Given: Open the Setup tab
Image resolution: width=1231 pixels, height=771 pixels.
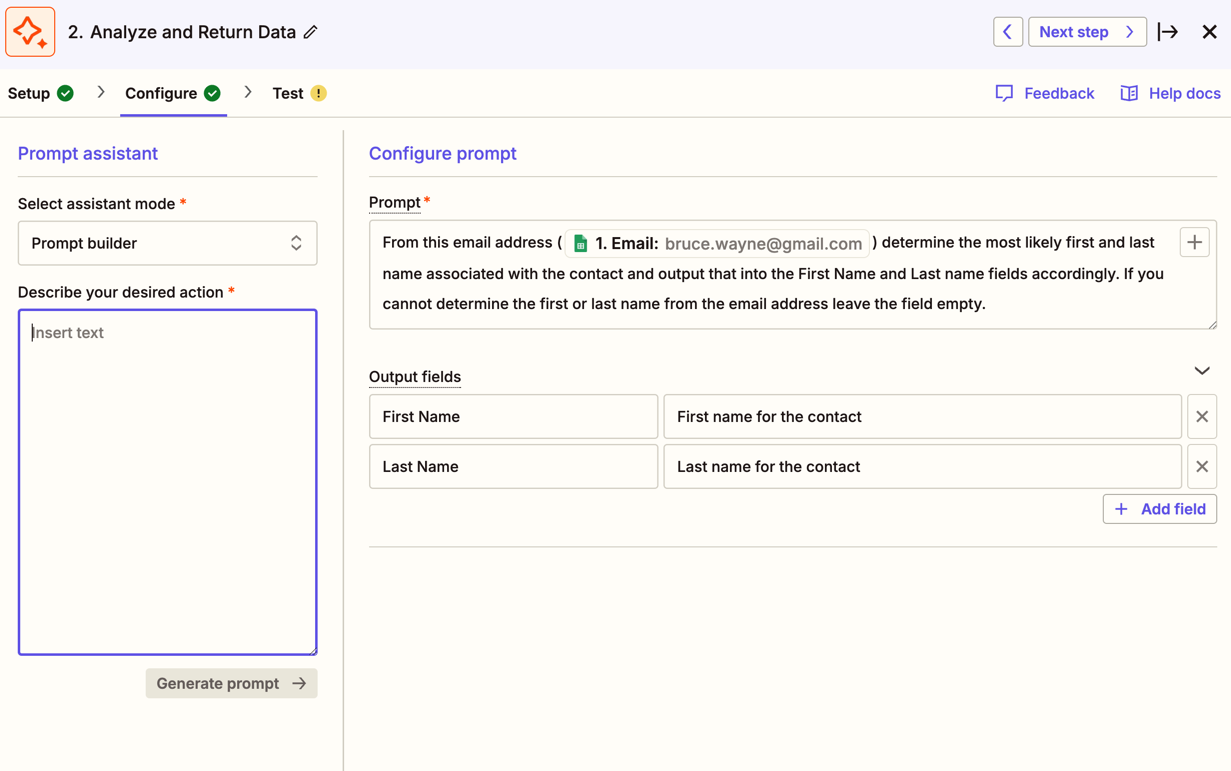Looking at the screenshot, I should click(41, 93).
